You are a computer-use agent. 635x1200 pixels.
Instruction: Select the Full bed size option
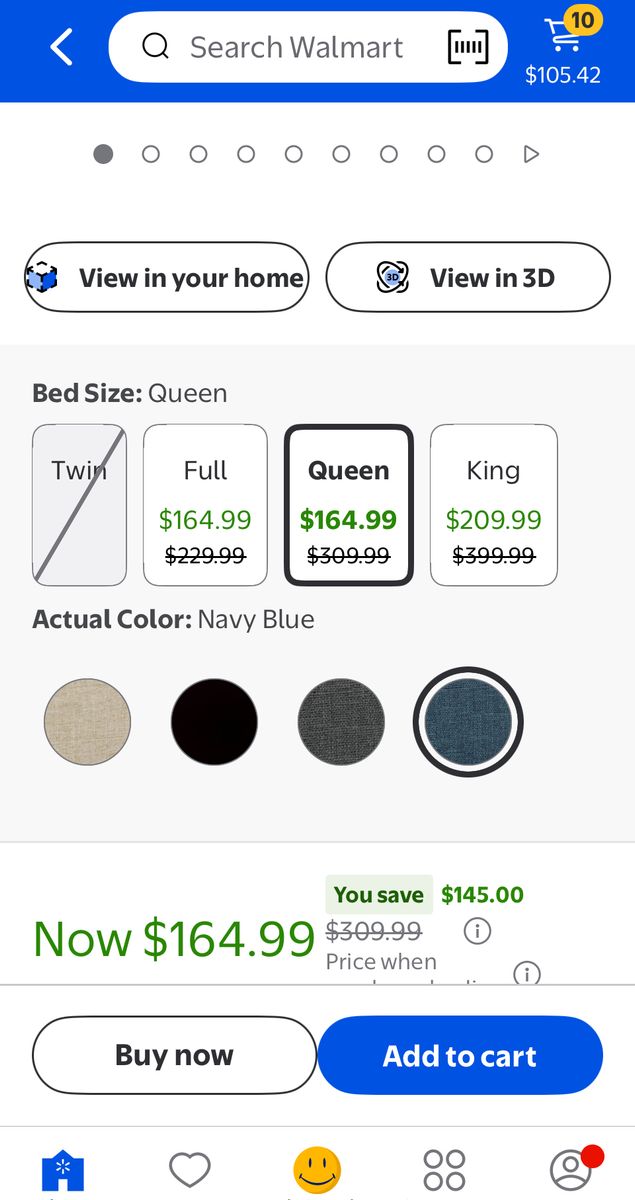point(205,505)
